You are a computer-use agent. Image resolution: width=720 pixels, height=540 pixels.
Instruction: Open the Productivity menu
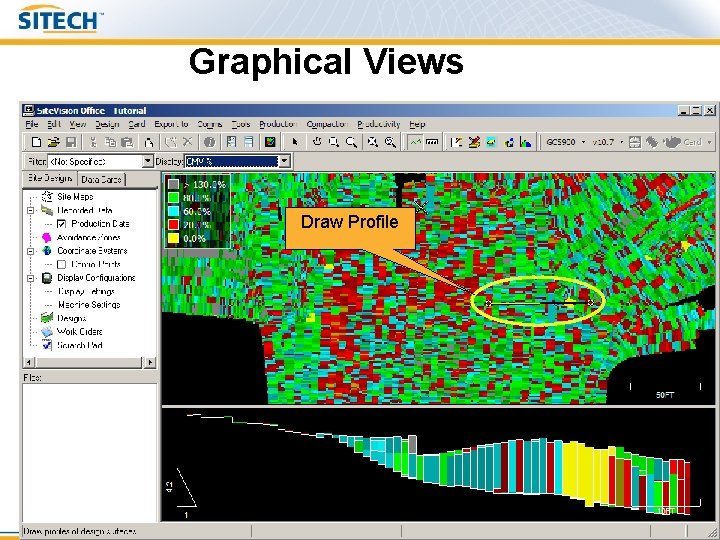(x=379, y=124)
